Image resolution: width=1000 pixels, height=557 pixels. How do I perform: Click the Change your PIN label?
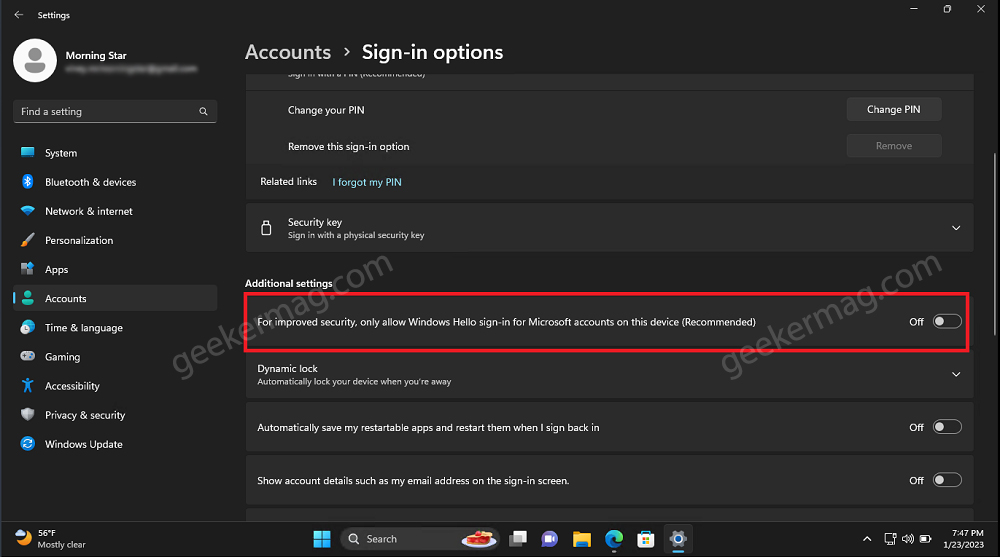[326, 110]
